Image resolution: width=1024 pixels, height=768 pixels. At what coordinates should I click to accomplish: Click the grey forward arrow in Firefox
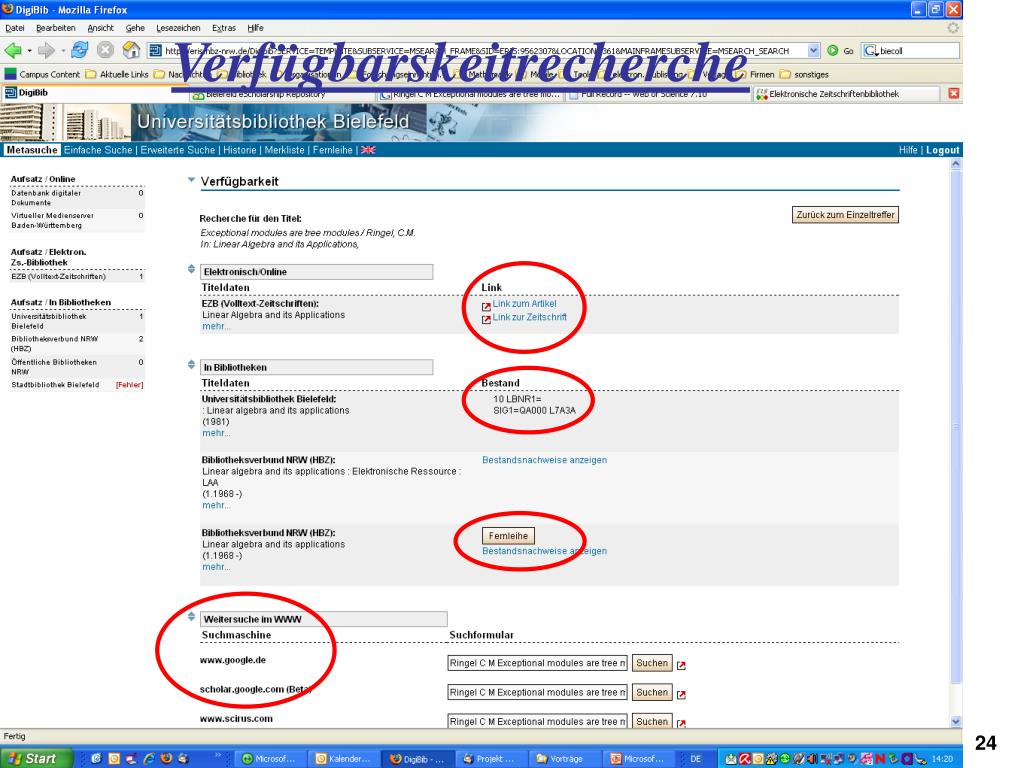[x=46, y=50]
